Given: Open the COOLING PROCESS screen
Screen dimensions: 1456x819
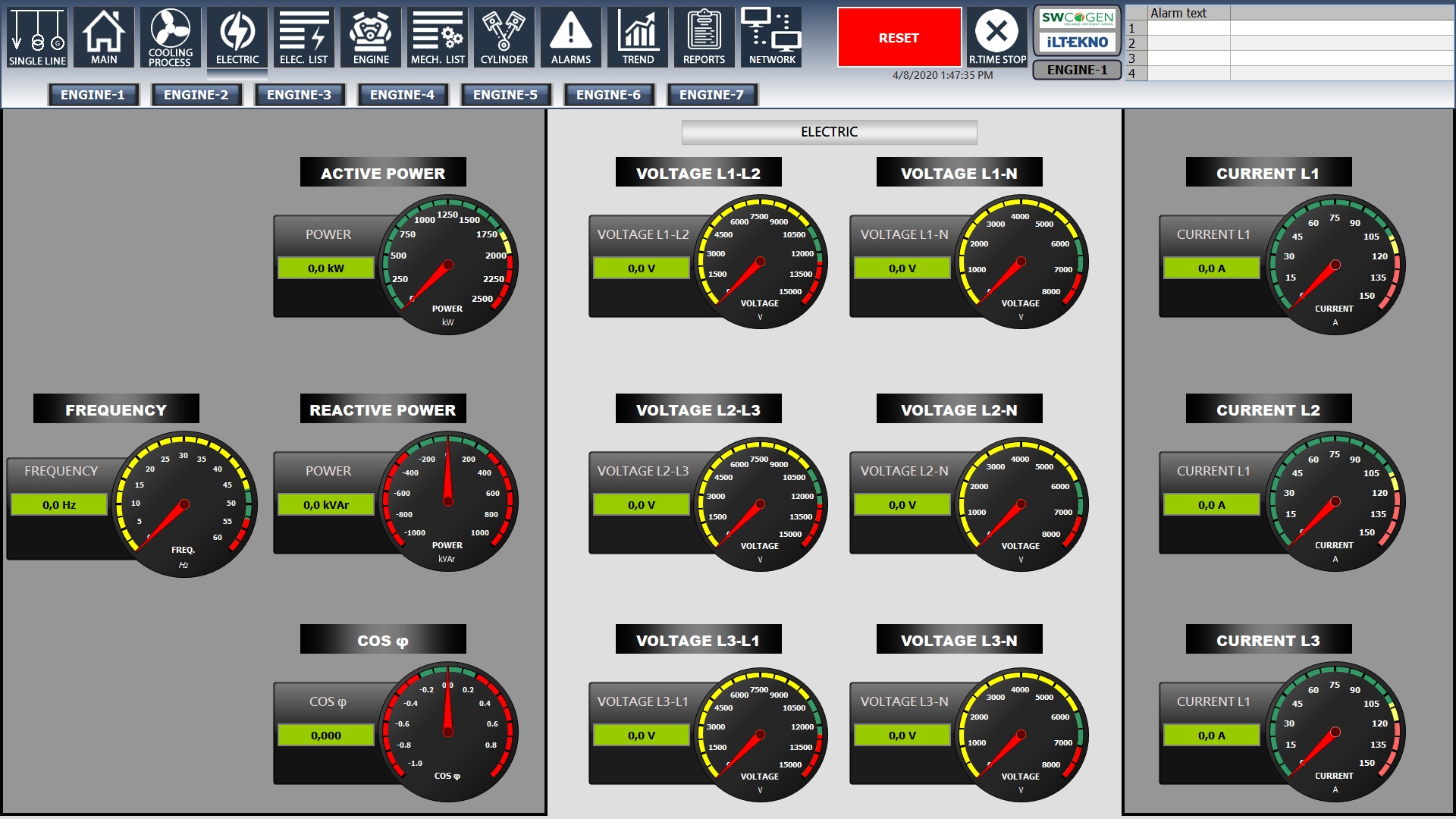Looking at the screenshot, I should 170,36.
